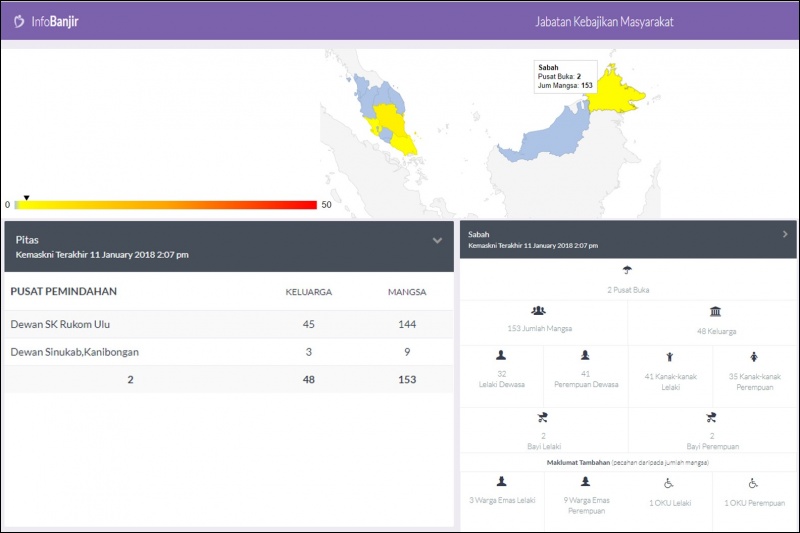Click the Sabah panel header title

click(x=479, y=235)
